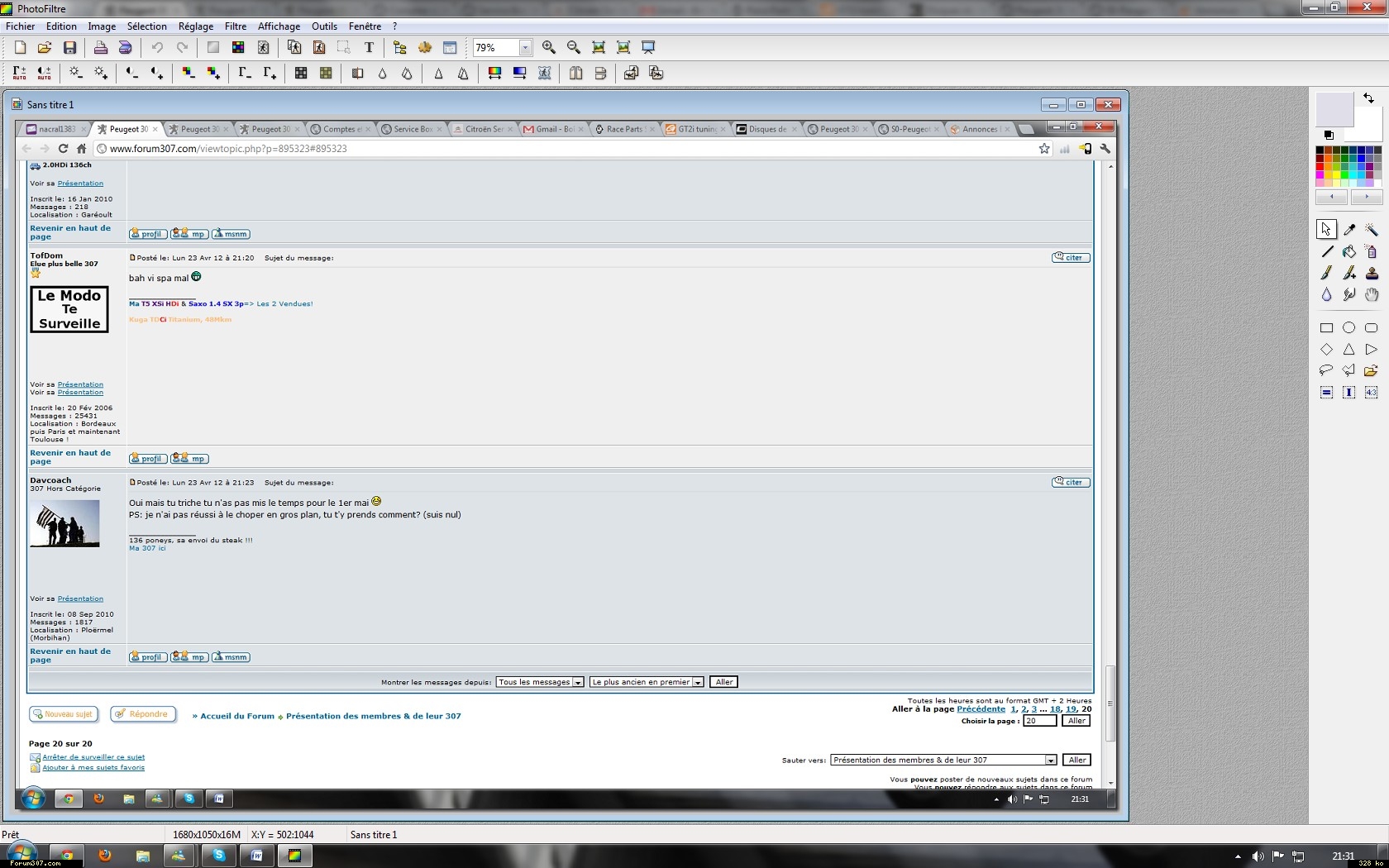Undo the last action
Image resolution: width=1389 pixels, height=868 pixels.
click(x=156, y=47)
